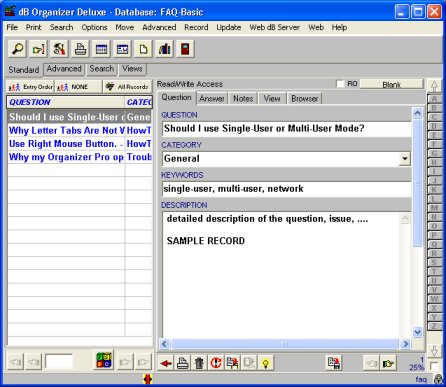Go to previous record with grey hand
The height and width of the screenshot is (387, 446).
[371, 363]
